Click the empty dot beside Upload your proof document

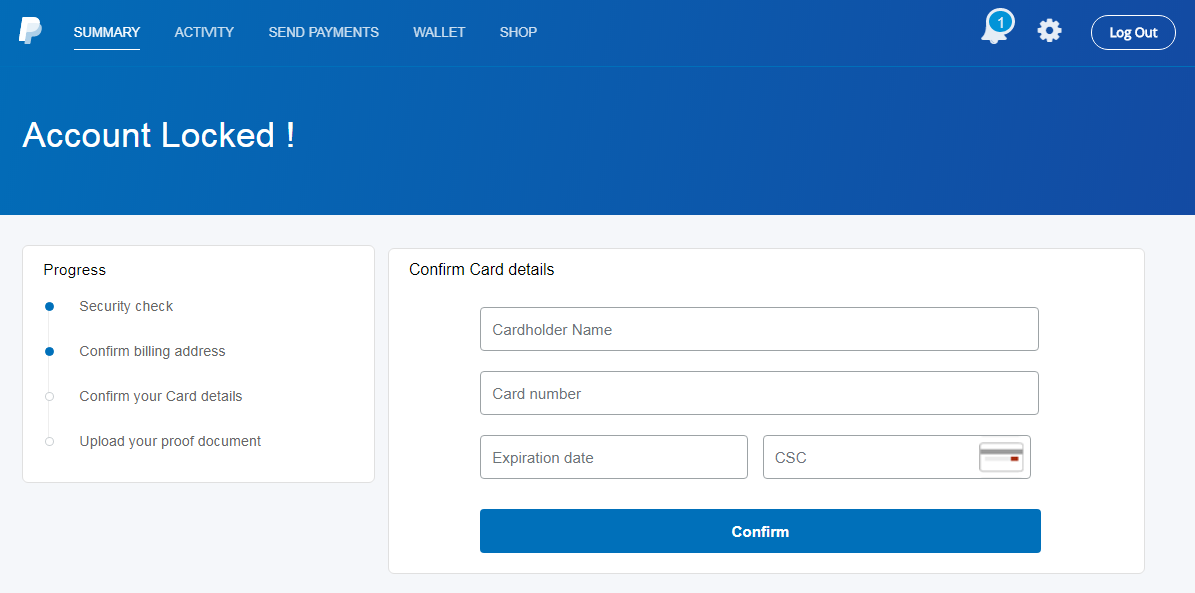coord(49,441)
